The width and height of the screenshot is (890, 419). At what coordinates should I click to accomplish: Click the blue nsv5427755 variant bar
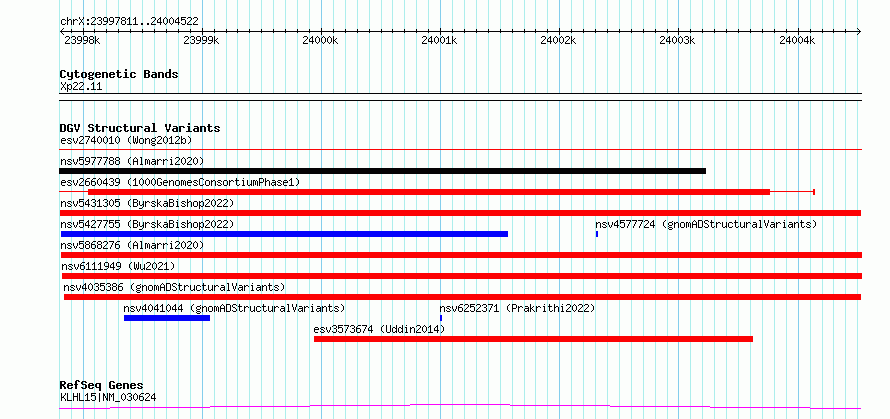point(284,234)
